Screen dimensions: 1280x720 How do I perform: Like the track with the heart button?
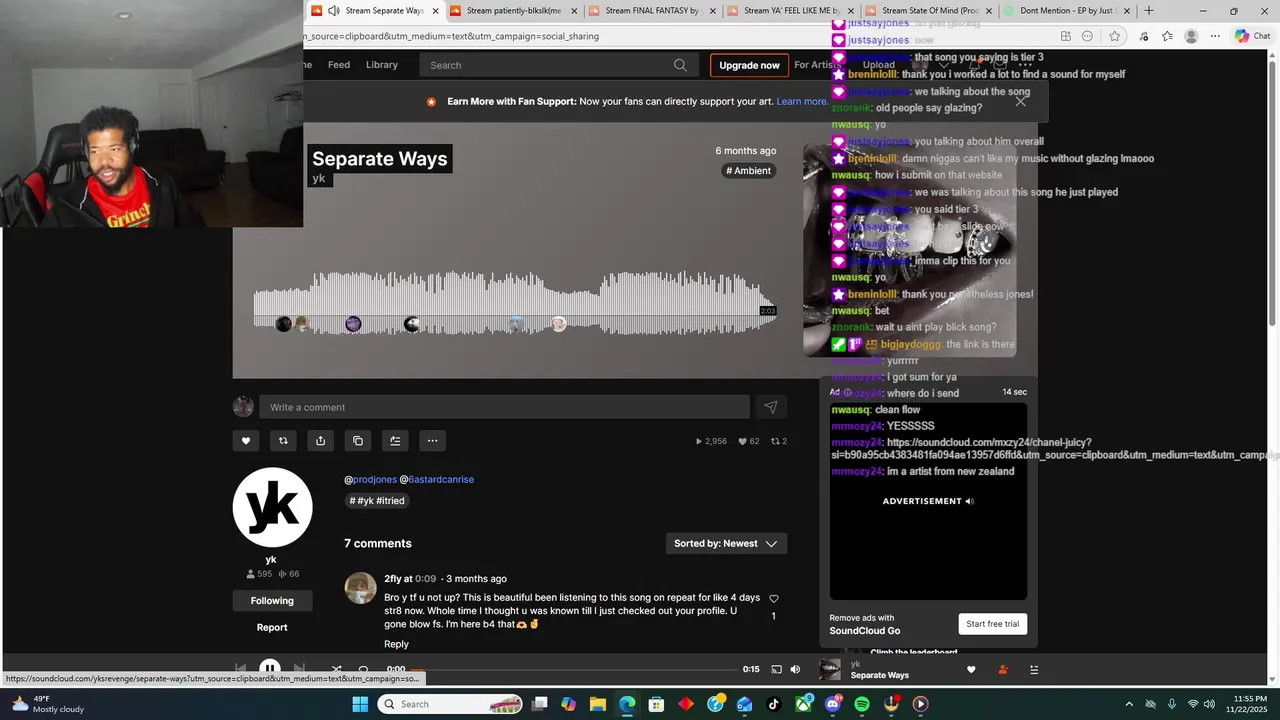click(246, 440)
